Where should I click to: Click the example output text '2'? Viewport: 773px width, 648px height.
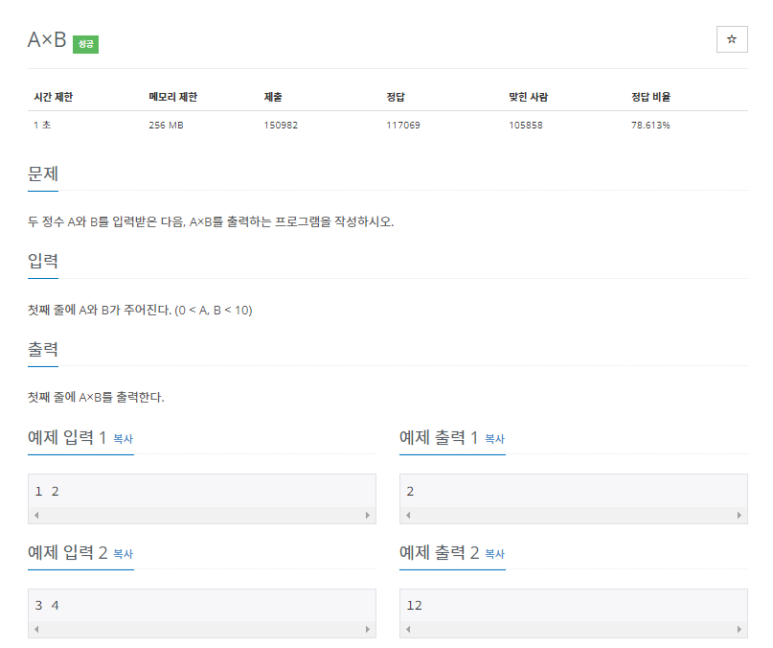point(410,491)
